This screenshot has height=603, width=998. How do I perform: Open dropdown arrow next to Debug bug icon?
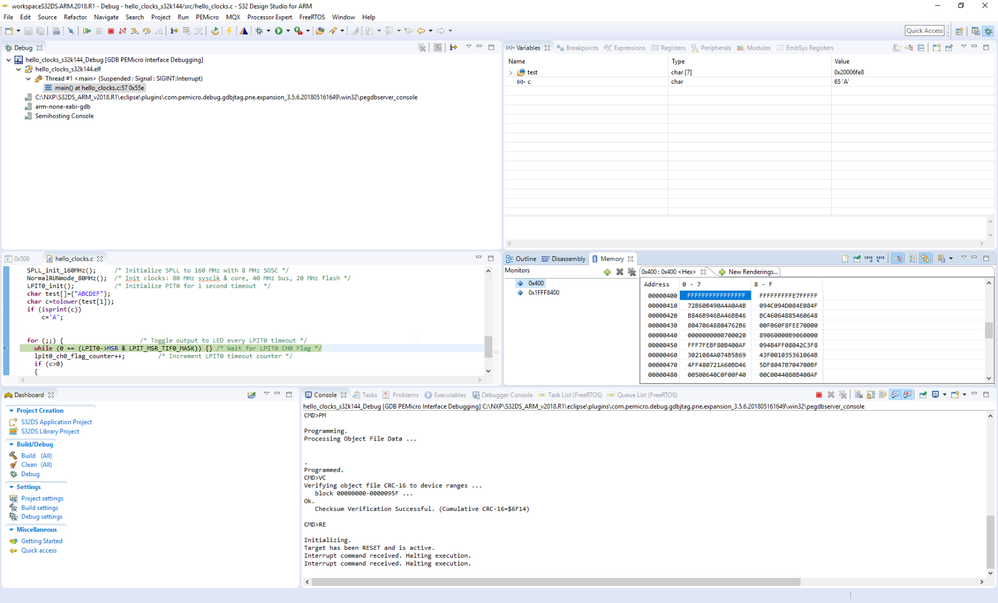269,31
